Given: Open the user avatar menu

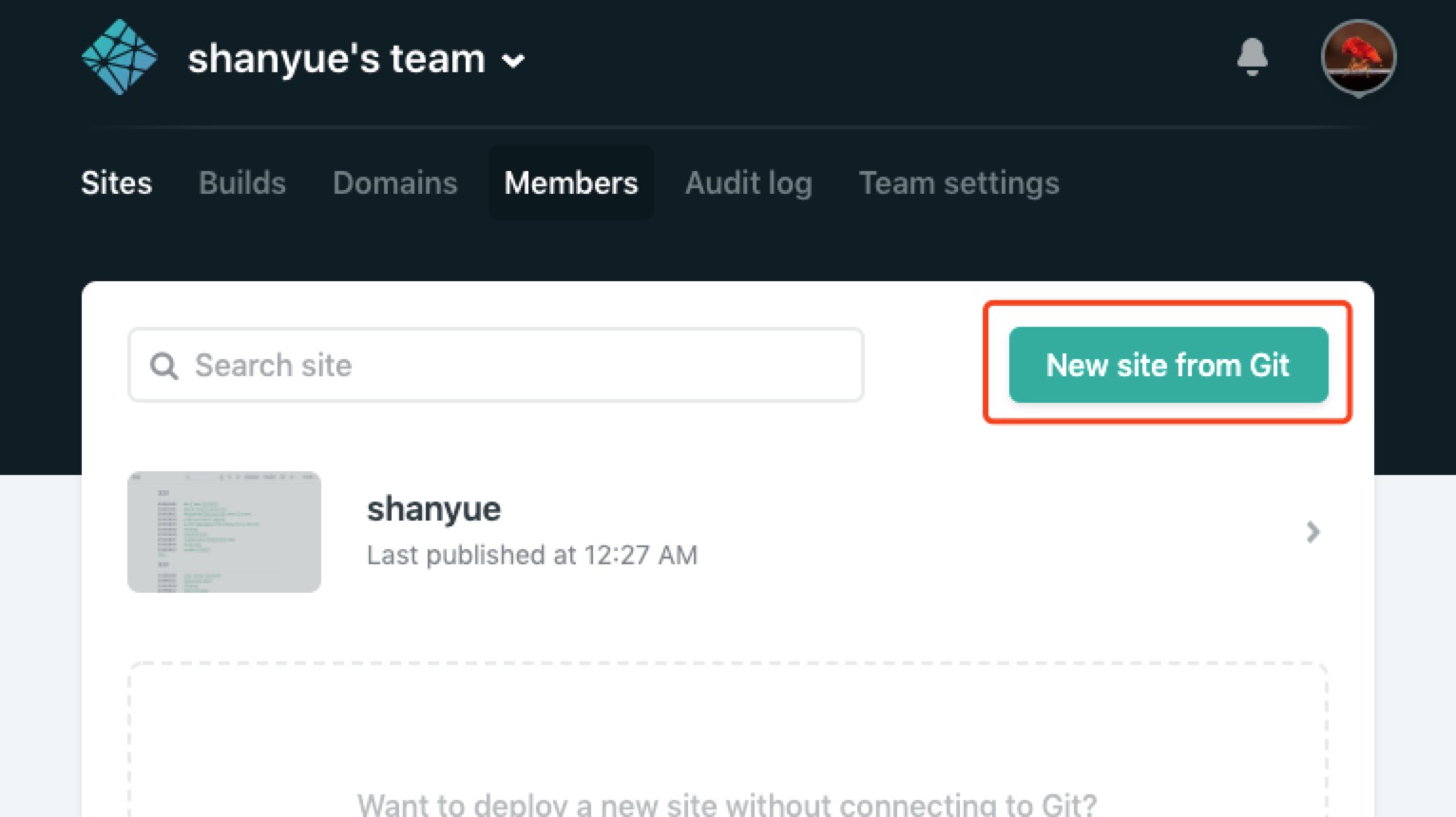Looking at the screenshot, I should (1358, 56).
